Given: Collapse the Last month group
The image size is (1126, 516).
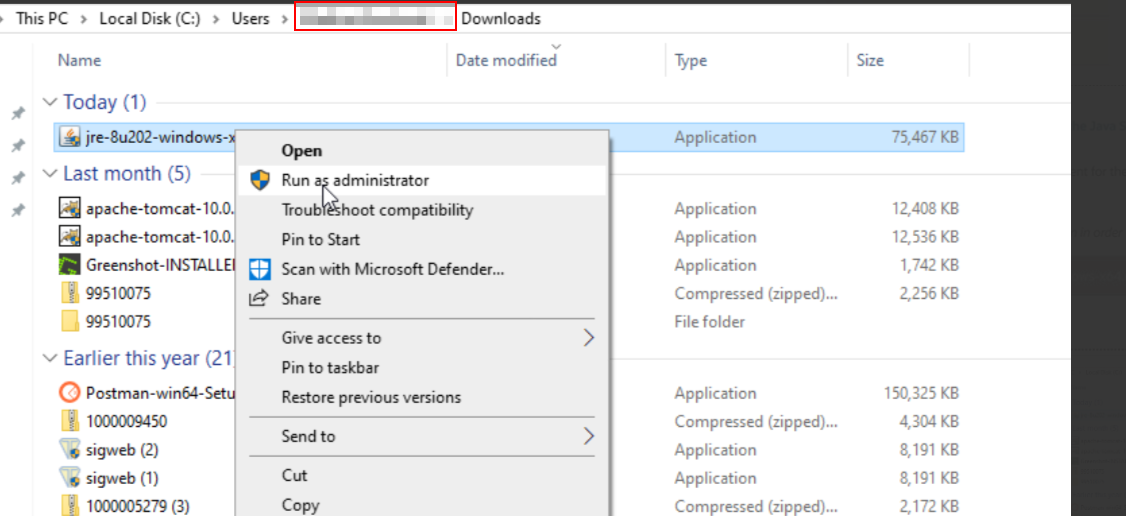Looking at the screenshot, I should (50, 174).
